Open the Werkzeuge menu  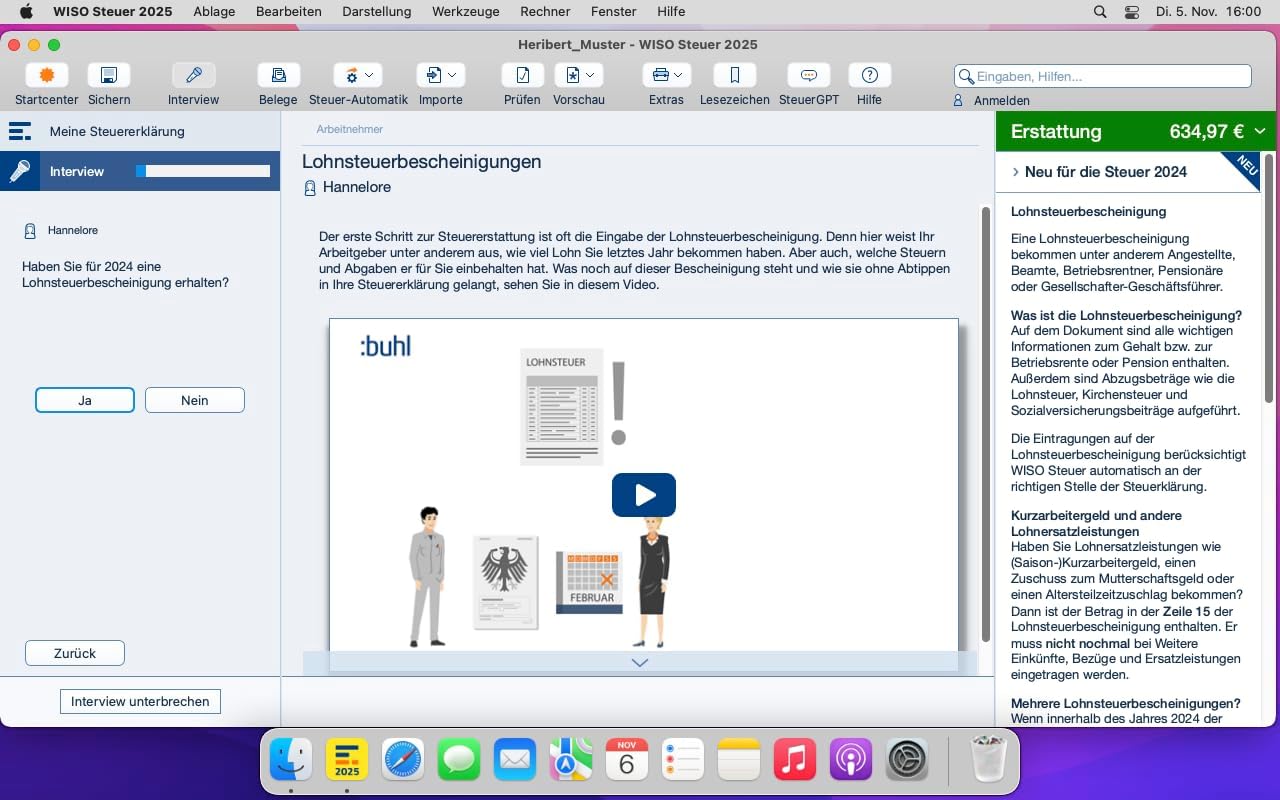point(466,12)
